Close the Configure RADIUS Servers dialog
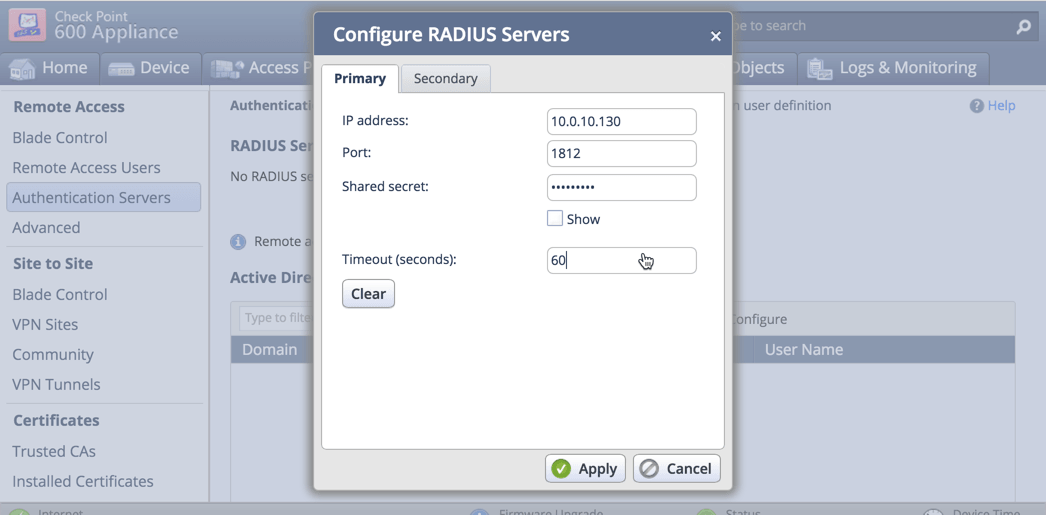 coord(716,36)
